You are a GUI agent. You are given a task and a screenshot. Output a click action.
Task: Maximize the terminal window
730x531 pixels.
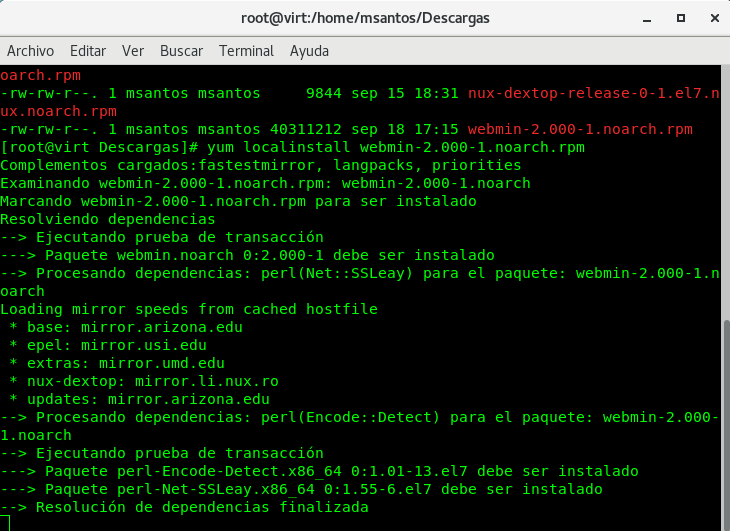coord(681,18)
